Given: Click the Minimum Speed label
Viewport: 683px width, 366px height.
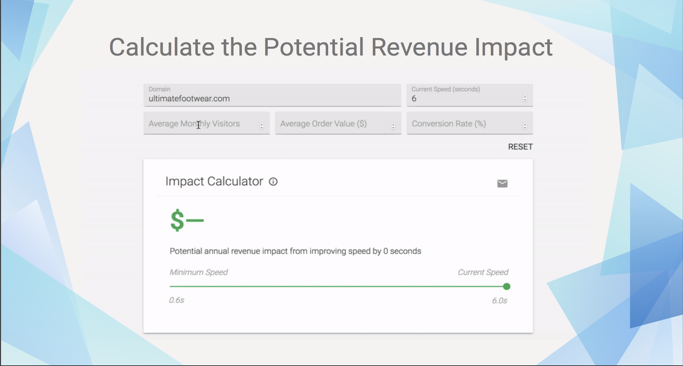Looking at the screenshot, I should (x=199, y=272).
